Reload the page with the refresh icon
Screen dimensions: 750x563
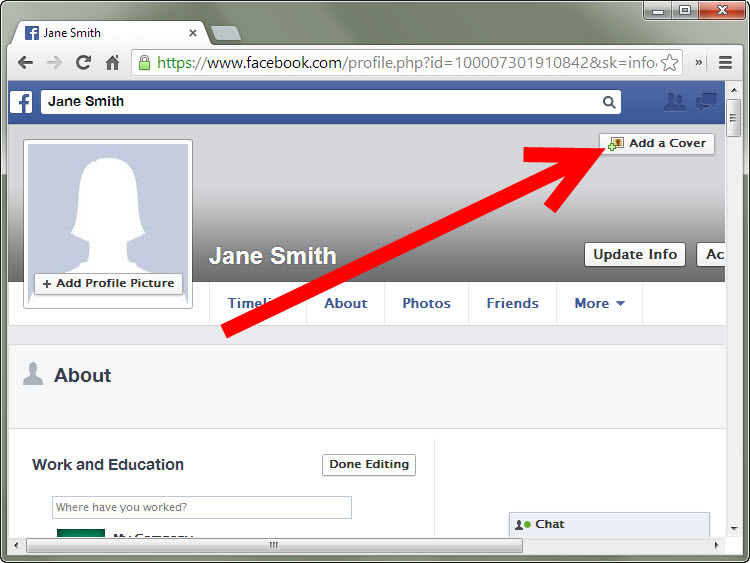point(84,63)
